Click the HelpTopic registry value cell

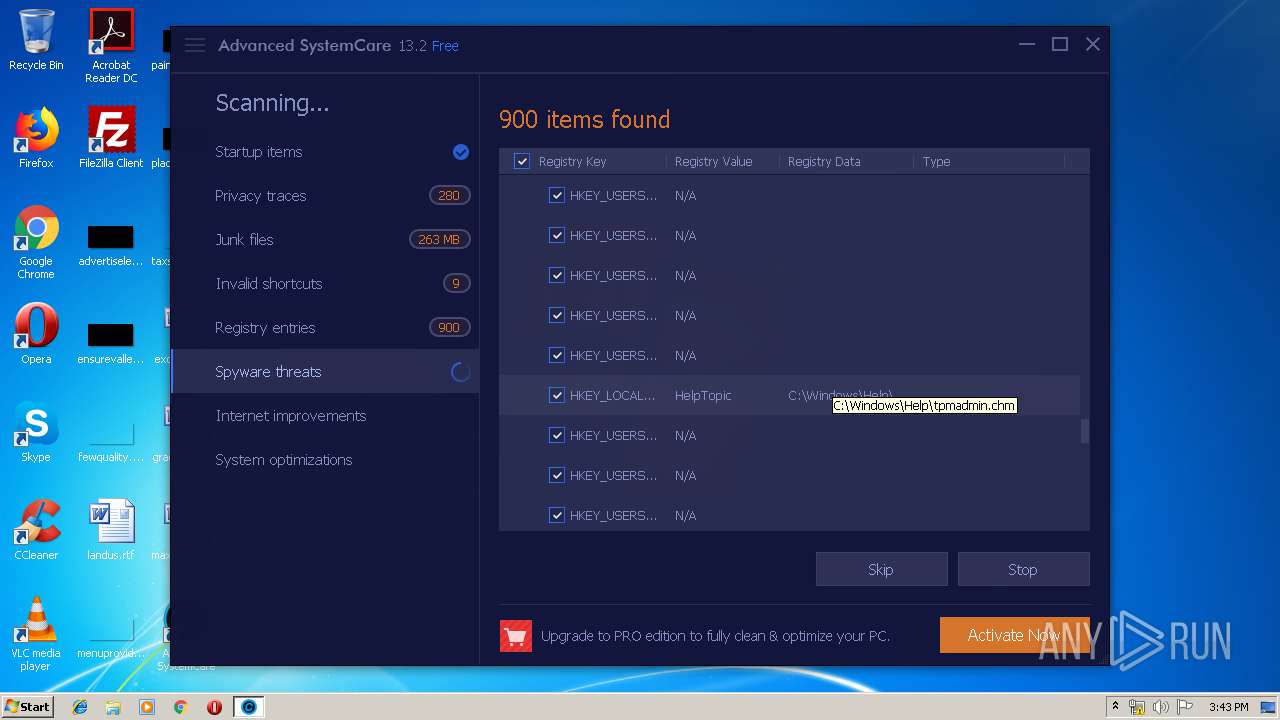703,395
